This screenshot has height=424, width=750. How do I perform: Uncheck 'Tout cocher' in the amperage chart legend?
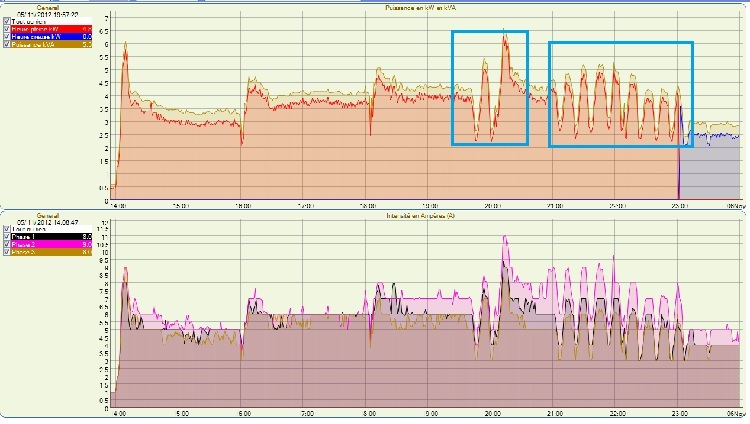click(x=7, y=228)
